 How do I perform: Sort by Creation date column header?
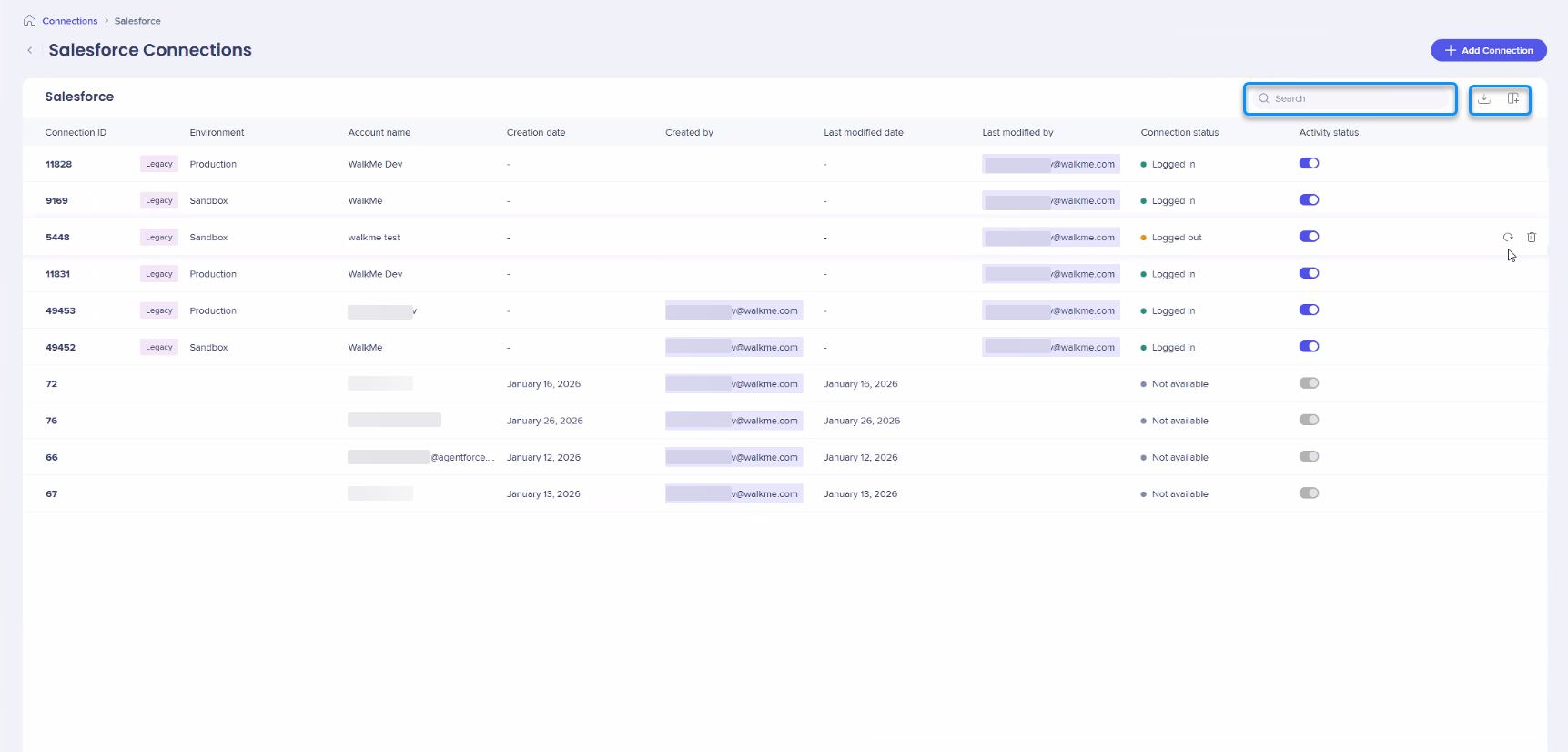[x=536, y=133]
